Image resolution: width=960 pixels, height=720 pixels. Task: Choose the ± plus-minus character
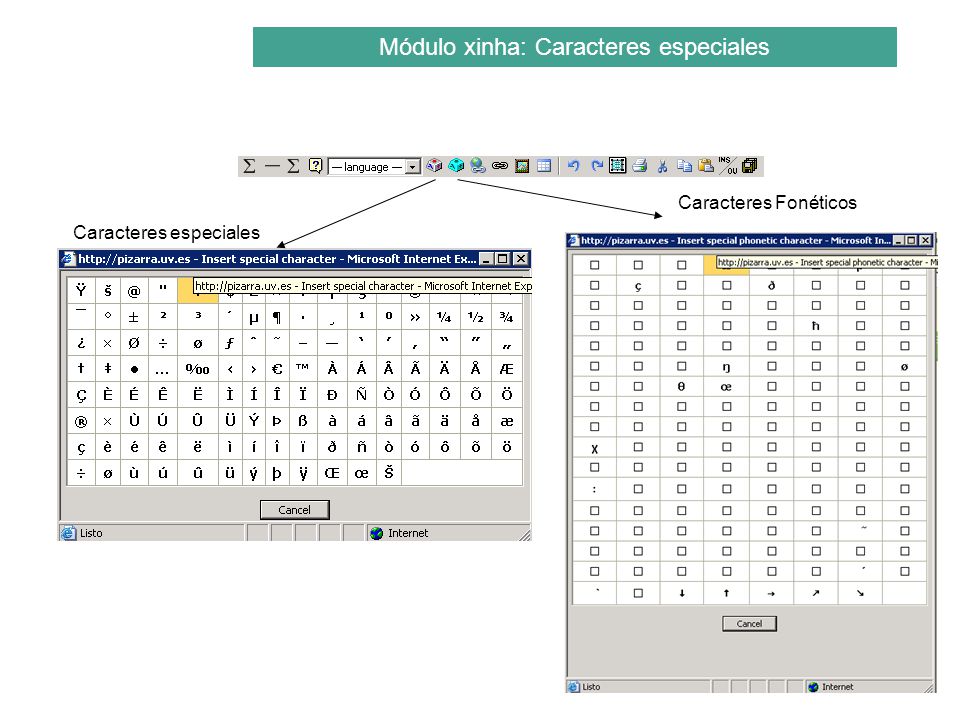pos(134,317)
